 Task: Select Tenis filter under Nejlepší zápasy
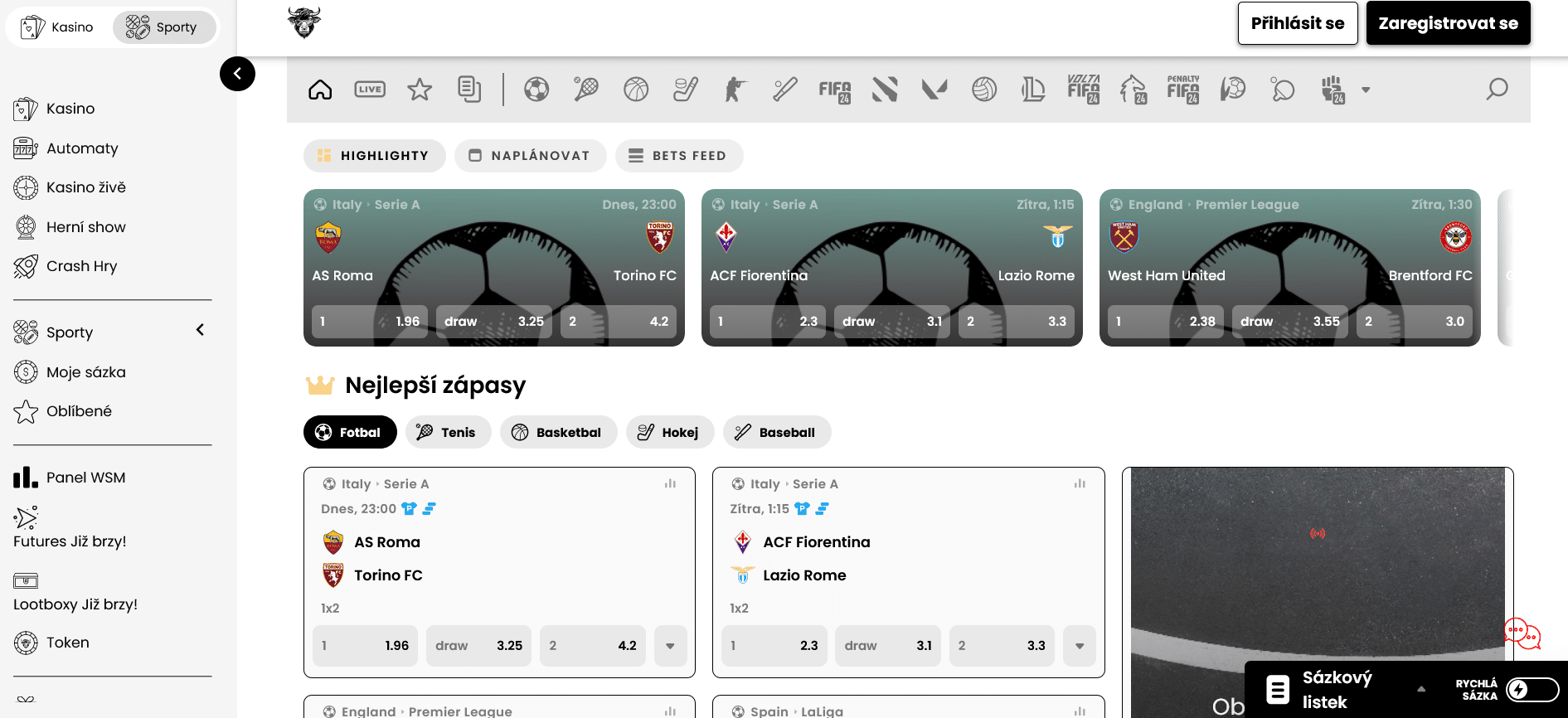click(449, 432)
